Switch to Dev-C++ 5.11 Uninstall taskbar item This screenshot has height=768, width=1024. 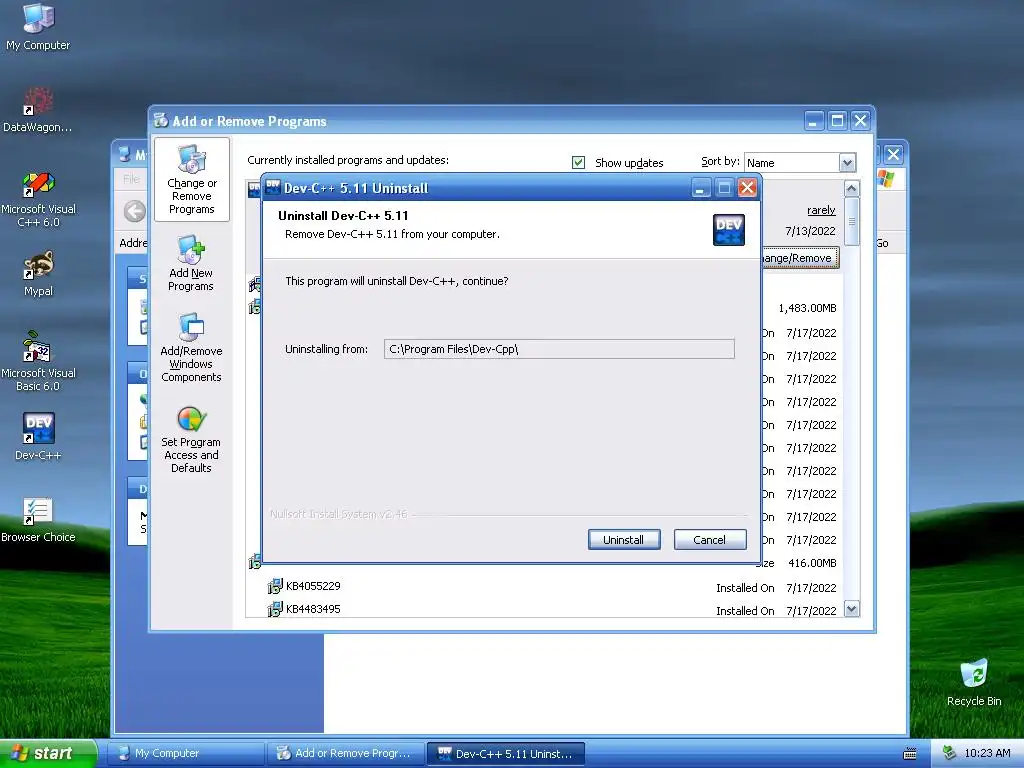tap(505, 753)
